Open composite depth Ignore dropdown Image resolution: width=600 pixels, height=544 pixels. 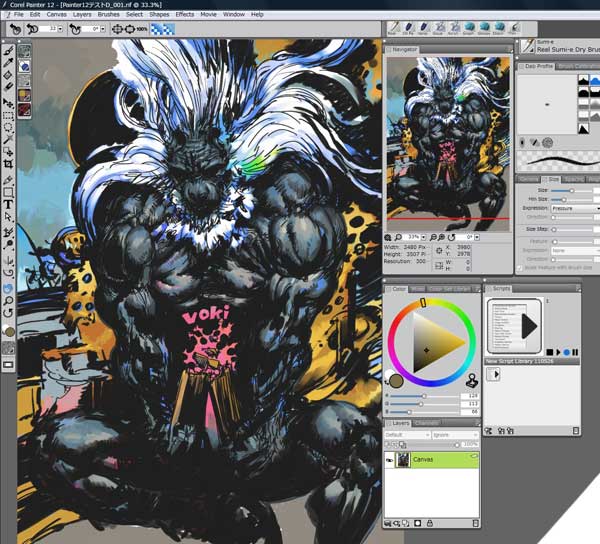[x=455, y=435]
